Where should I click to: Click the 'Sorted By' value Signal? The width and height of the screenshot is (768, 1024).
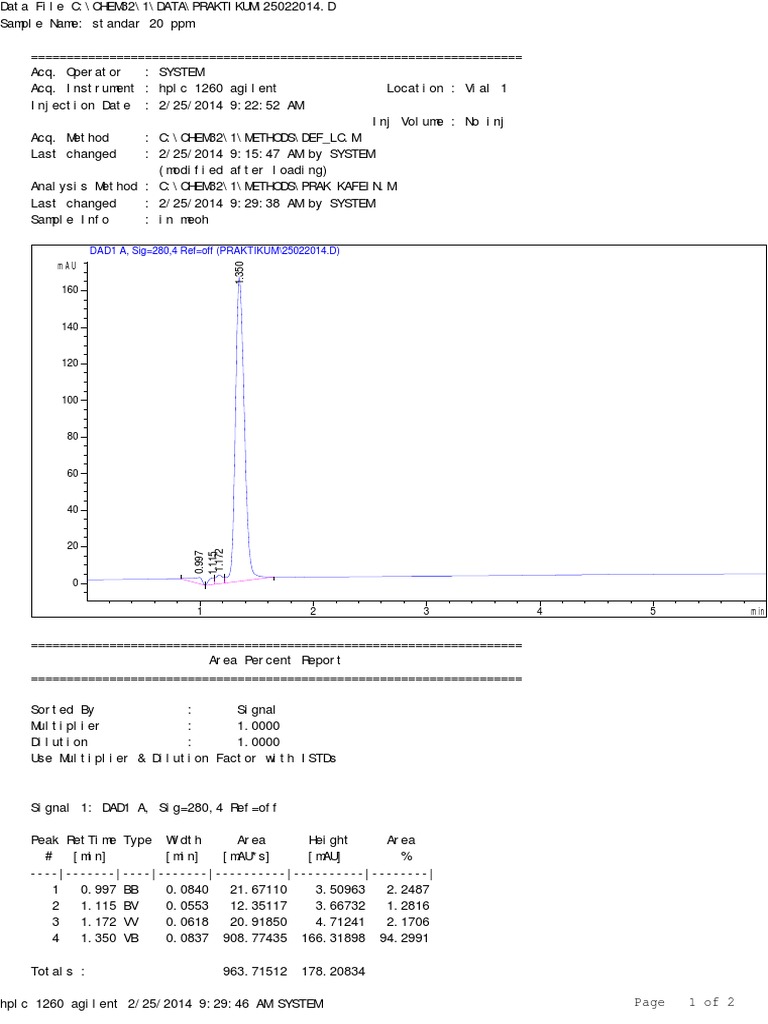257,710
